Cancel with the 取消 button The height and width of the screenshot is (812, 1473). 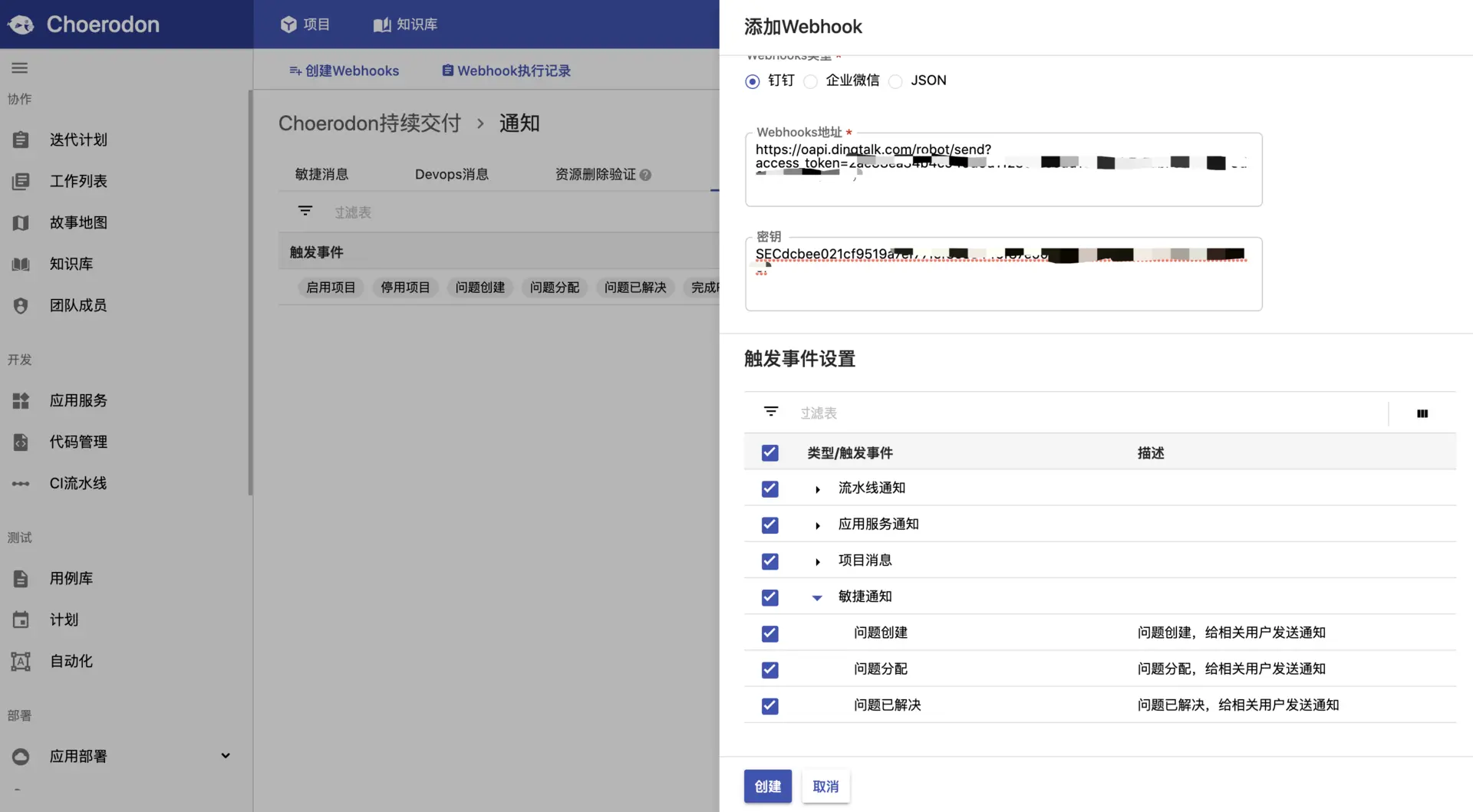point(825,786)
